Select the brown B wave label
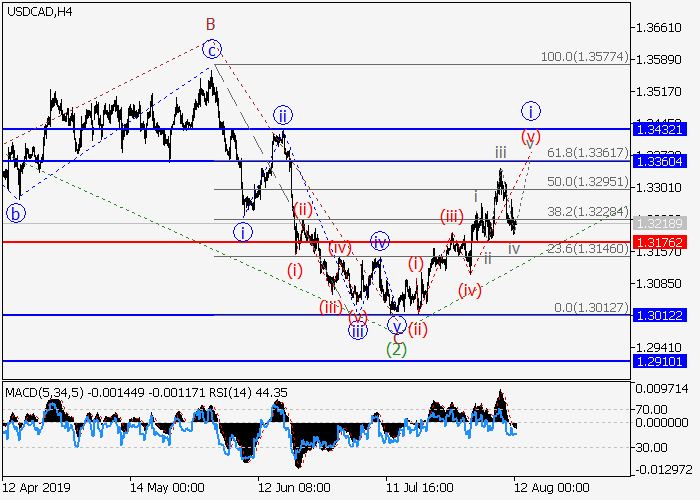 [211, 23]
